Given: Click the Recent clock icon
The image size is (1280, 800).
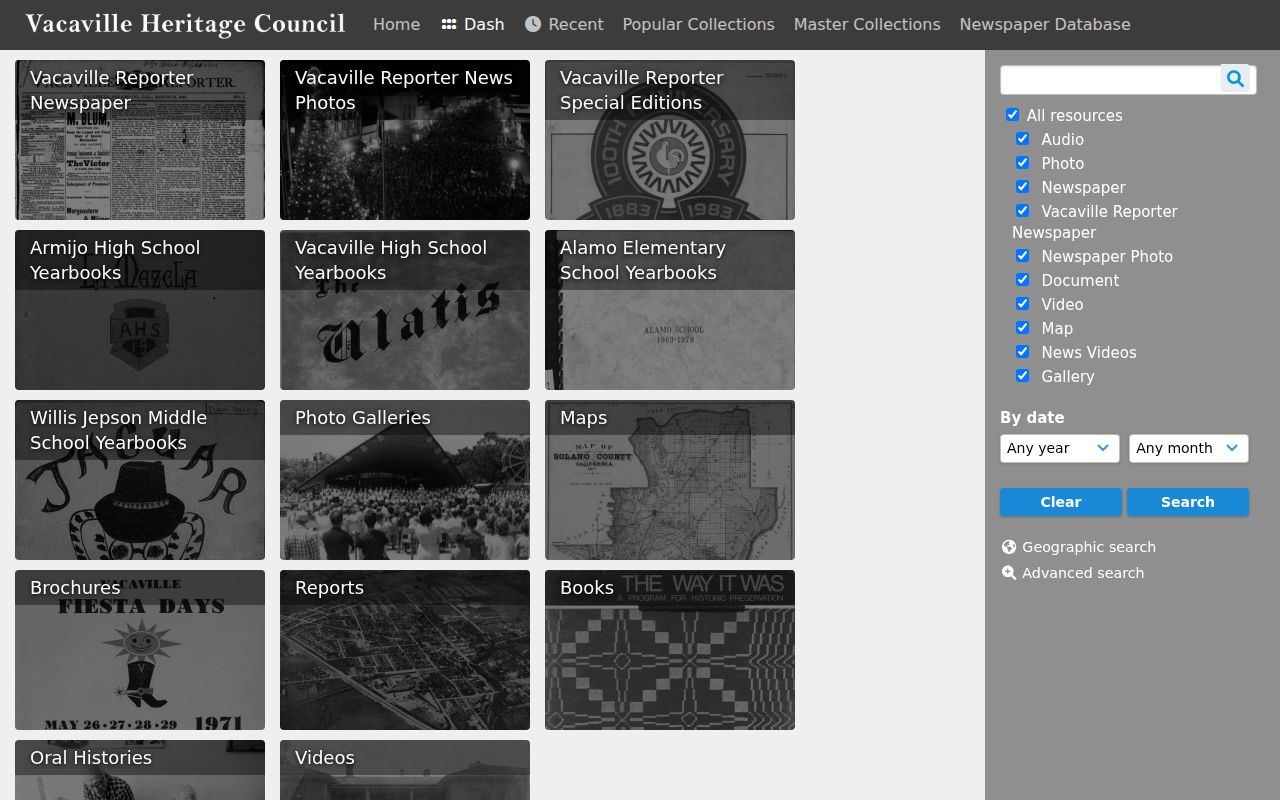Looking at the screenshot, I should pos(533,24).
